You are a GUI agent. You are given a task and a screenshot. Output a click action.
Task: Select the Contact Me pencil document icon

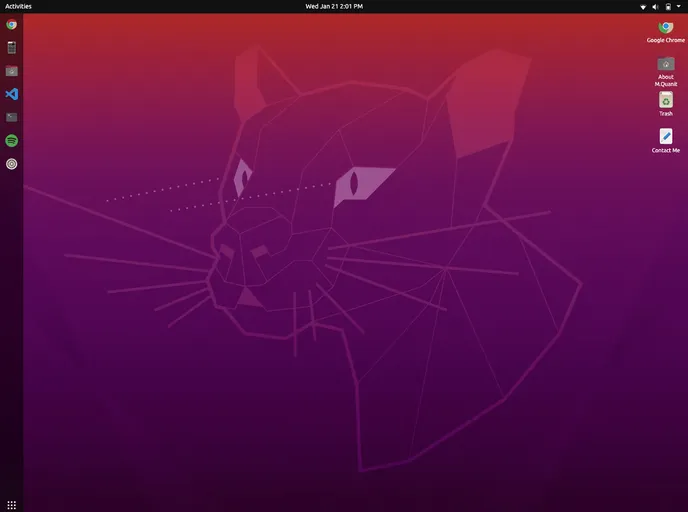(x=665, y=136)
